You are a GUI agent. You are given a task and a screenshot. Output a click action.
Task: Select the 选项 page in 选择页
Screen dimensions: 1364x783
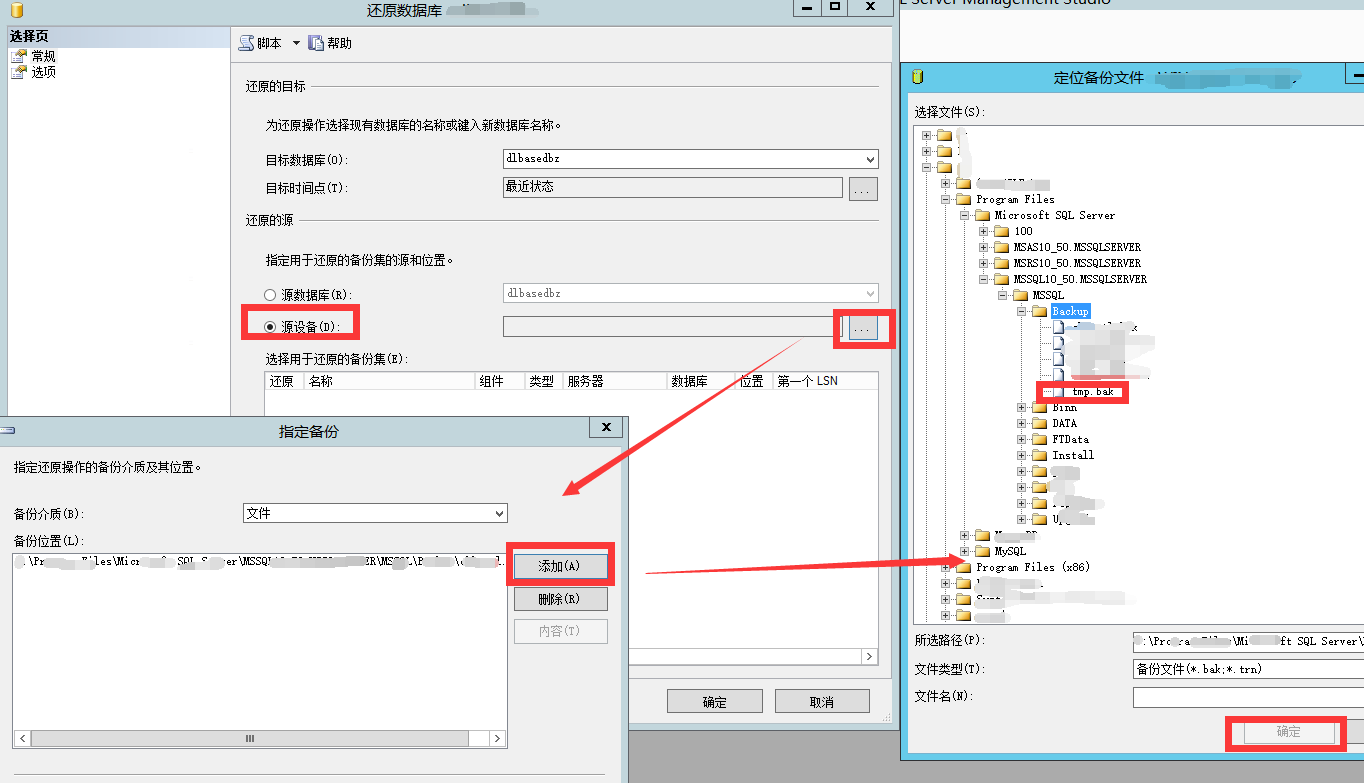(x=44, y=71)
